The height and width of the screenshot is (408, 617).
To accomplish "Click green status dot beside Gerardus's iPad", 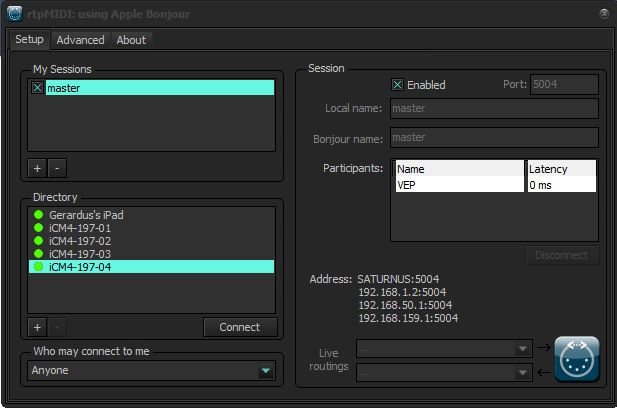I will (x=39, y=215).
